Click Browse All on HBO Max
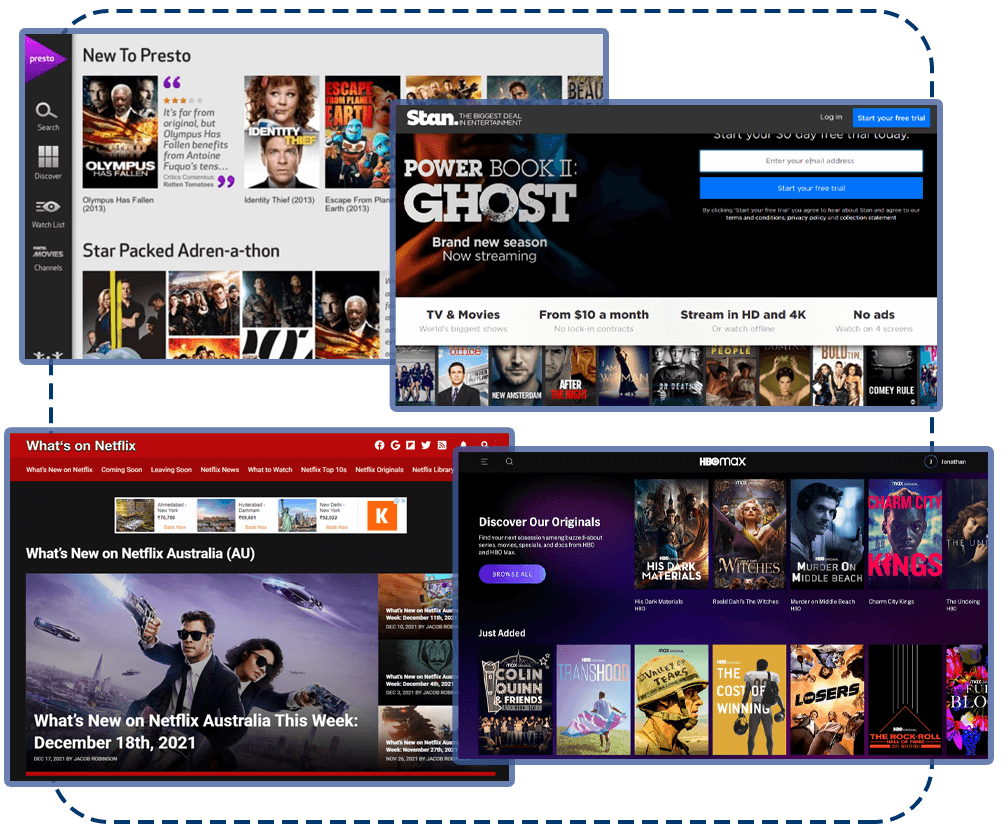Image resolution: width=1007 pixels, height=831 pixels. 512,574
